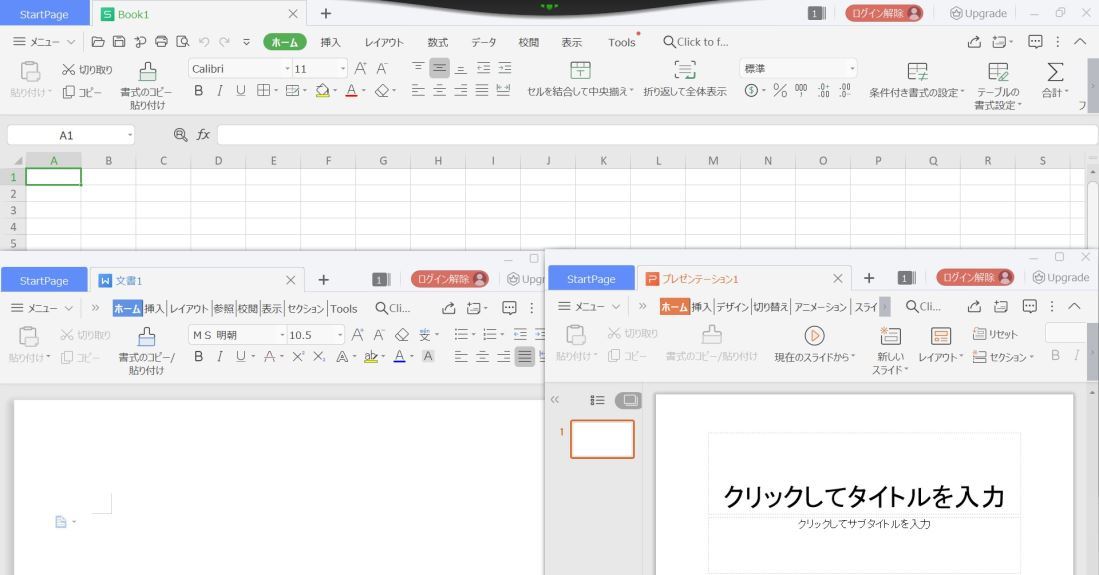
Task: Select the format painter icon in spreadsheet ribbon
Action: click(147, 71)
